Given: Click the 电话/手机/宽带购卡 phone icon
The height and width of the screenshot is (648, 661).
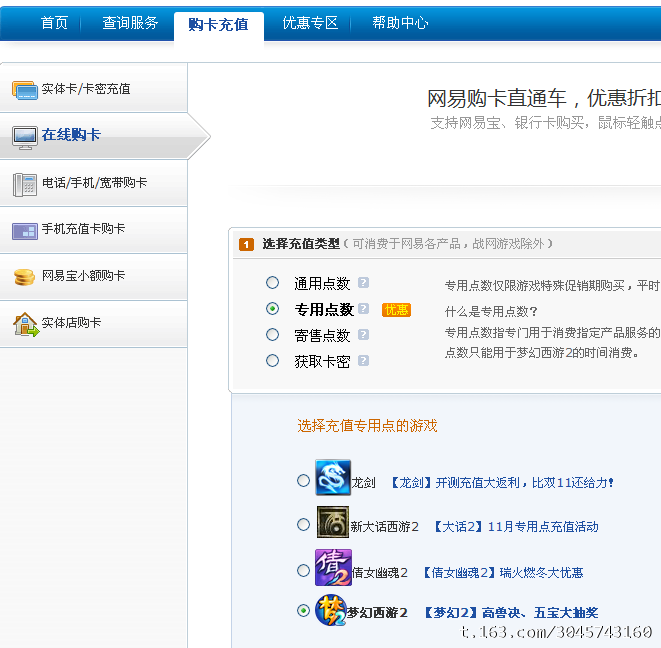Looking at the screenshot, I should click(24, 185).
